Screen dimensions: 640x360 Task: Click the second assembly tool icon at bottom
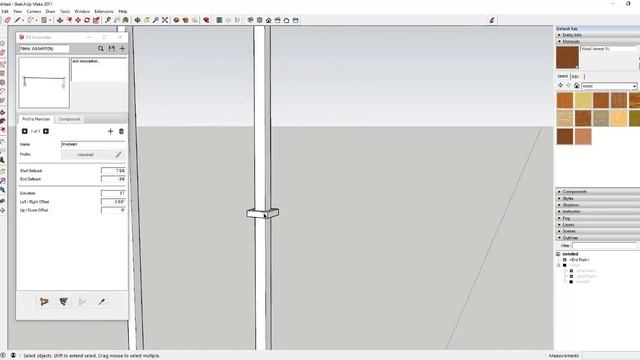coord(63,302)
